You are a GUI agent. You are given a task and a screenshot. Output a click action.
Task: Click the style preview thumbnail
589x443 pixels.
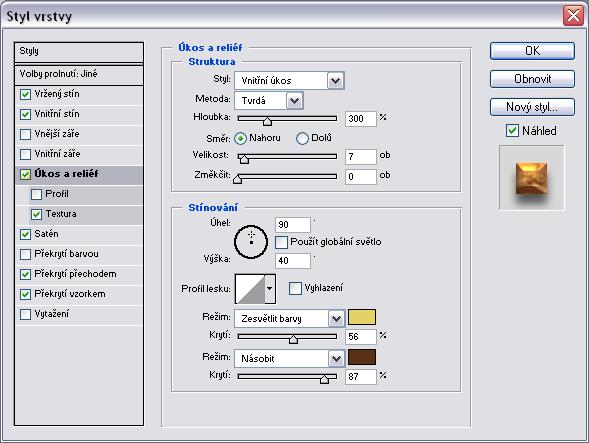[x=531, y=178]
